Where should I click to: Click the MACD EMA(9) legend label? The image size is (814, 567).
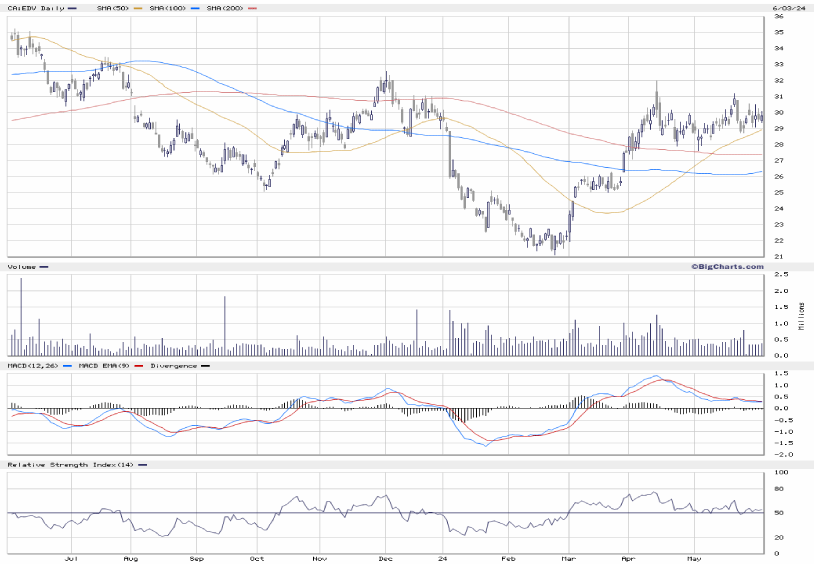pos(103,366)
